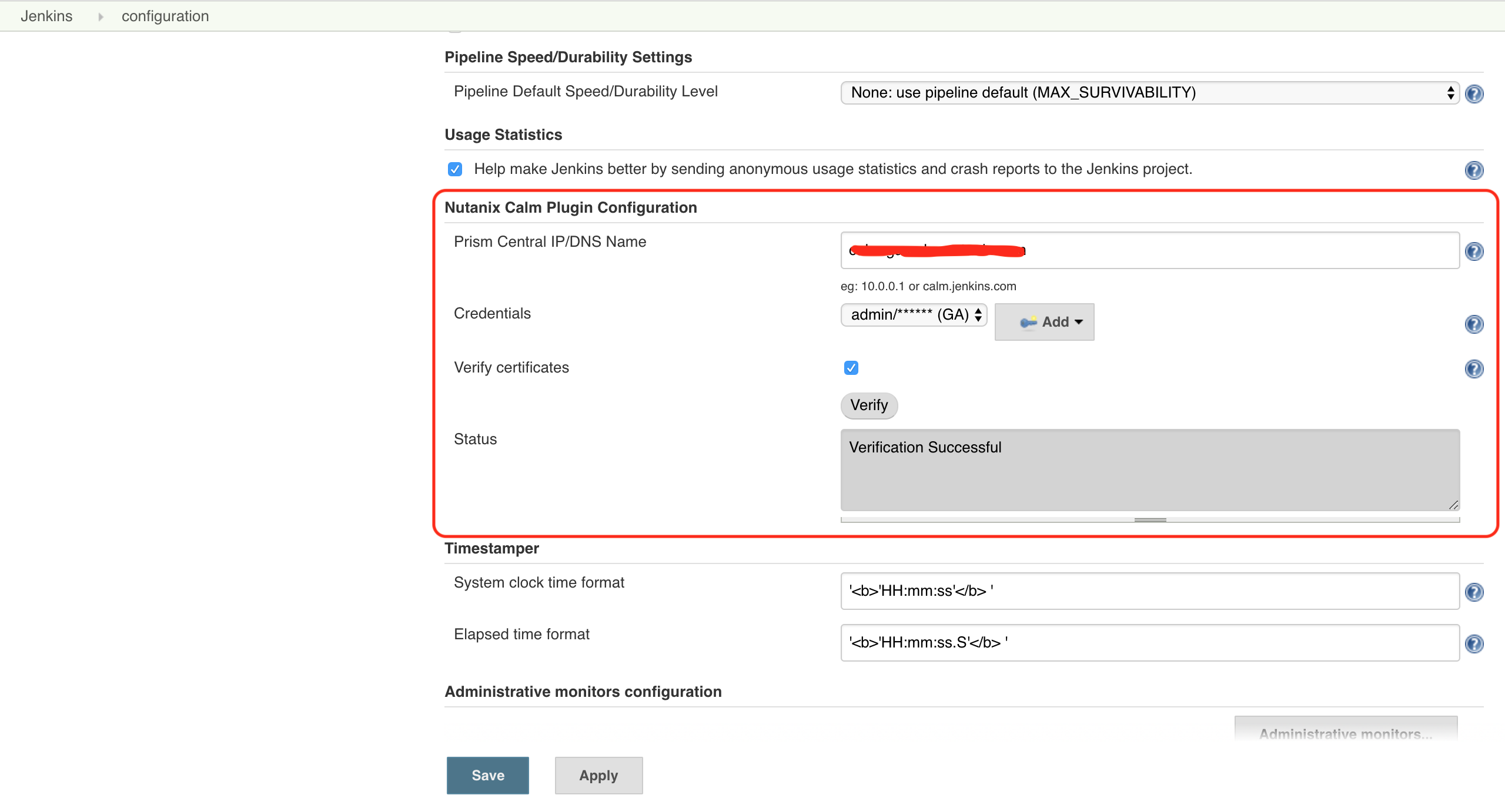Image resolution: width=1505 pixels, height=812 pixels.
Task: Click the Verification Successful status box
Action: pyautogui.click(x=1150, y=470)
